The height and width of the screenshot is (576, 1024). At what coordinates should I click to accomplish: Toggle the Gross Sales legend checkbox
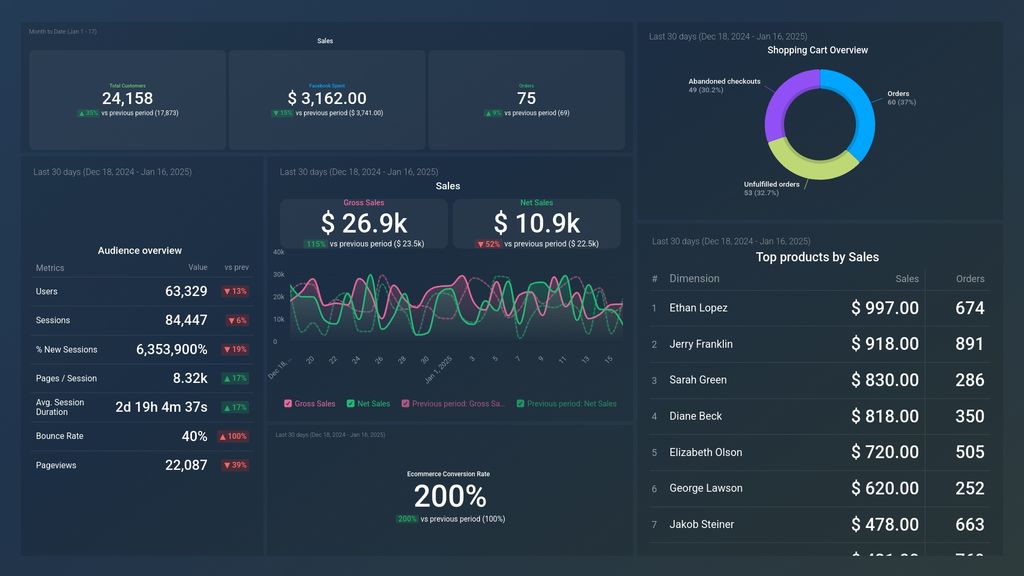point(288,404)
